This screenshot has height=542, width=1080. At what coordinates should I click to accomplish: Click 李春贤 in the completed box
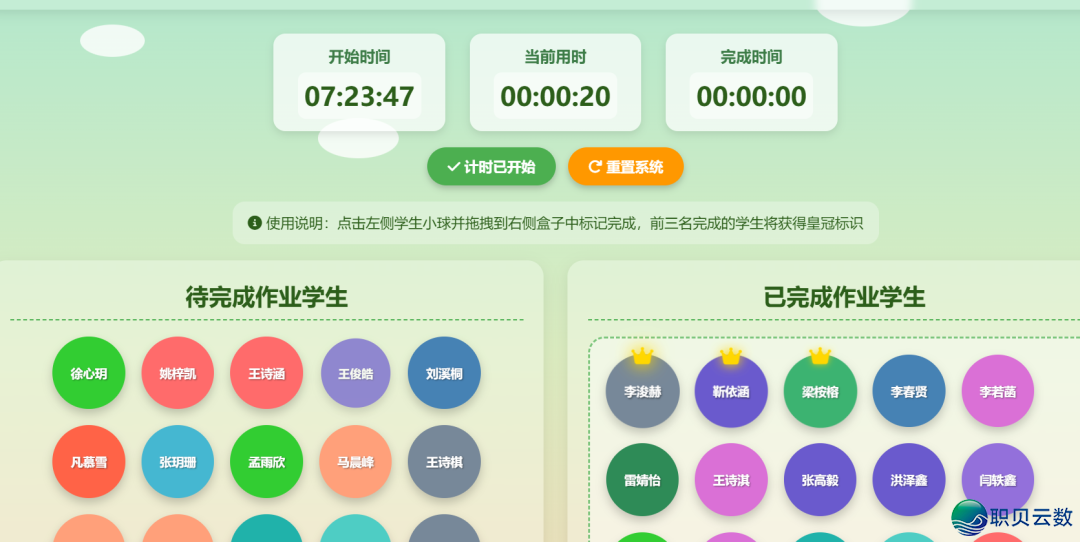point(909,392)
